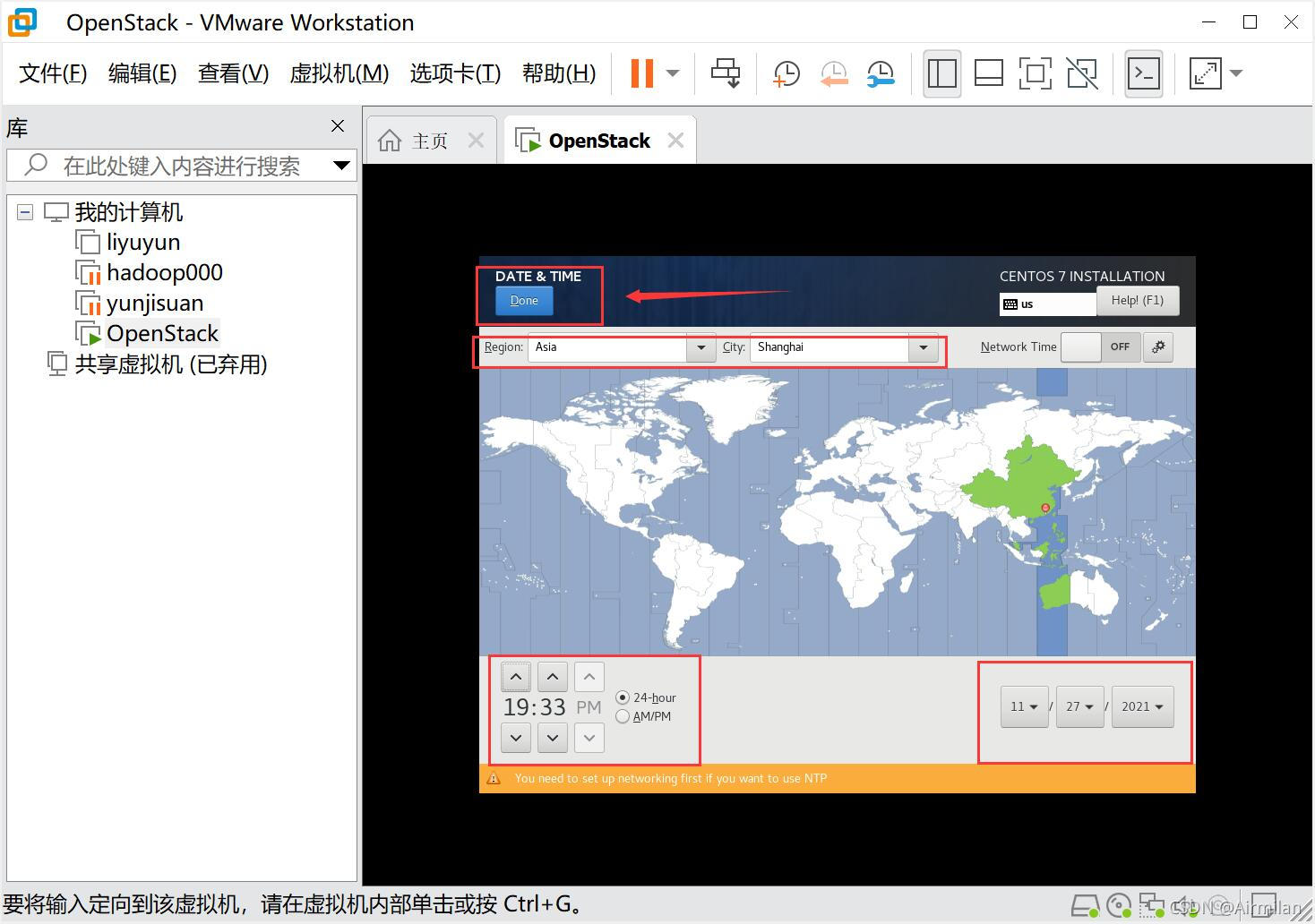Click the 19:33 time display
This screenshot has width=1315, height=924.
[535, 707]
